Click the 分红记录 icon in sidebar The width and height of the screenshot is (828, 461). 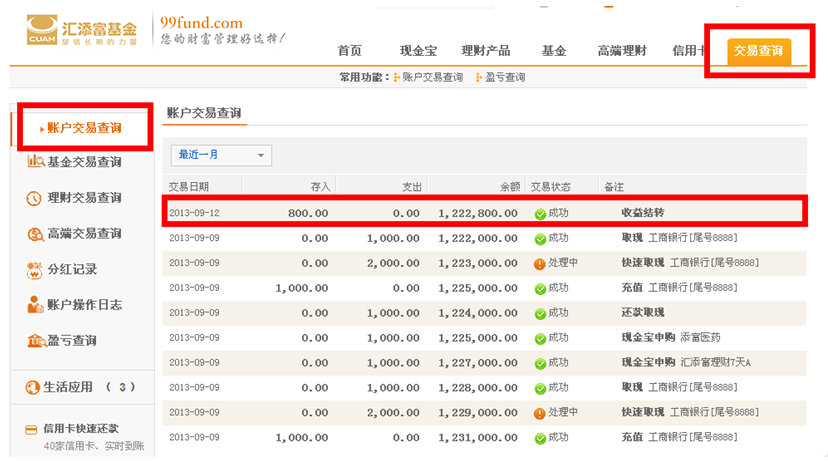pyautogui.click(x=34, y=269)
